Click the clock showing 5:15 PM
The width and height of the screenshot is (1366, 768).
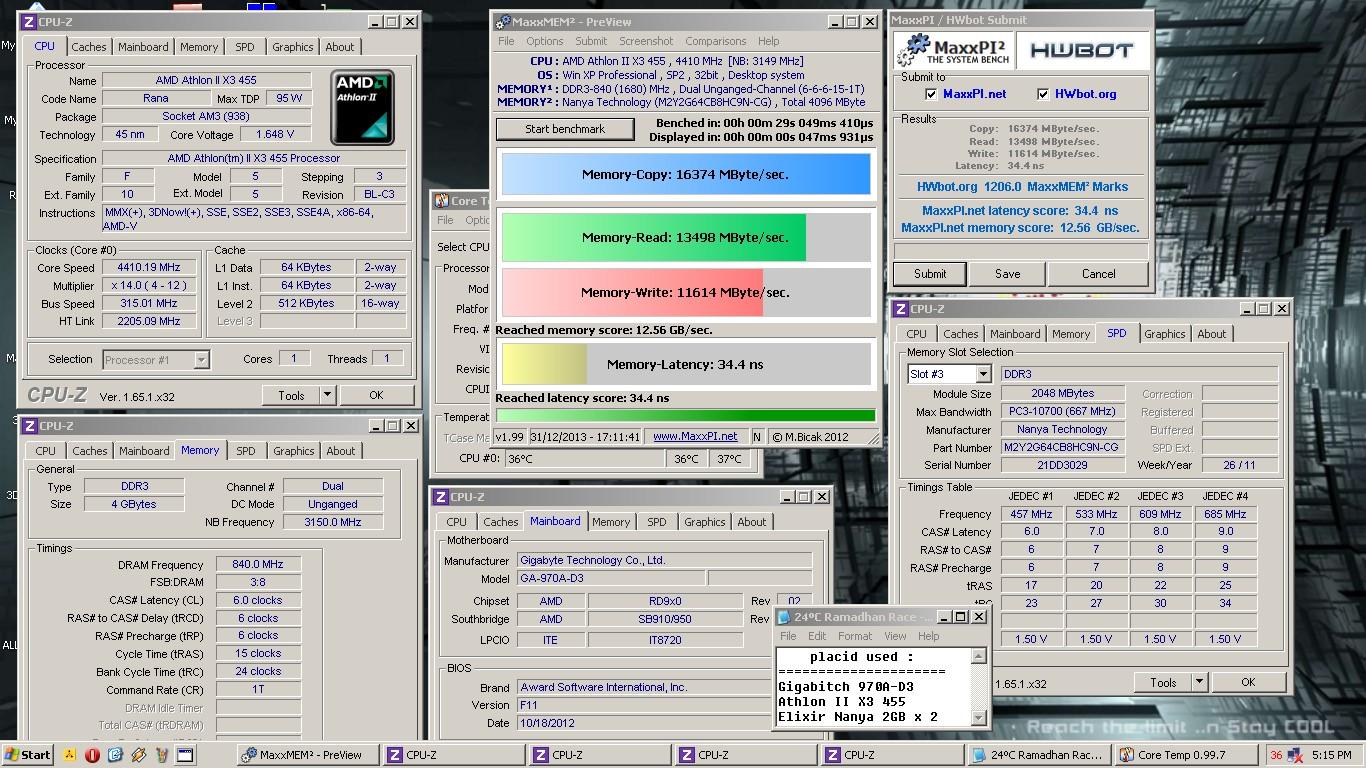(1332, 755)
